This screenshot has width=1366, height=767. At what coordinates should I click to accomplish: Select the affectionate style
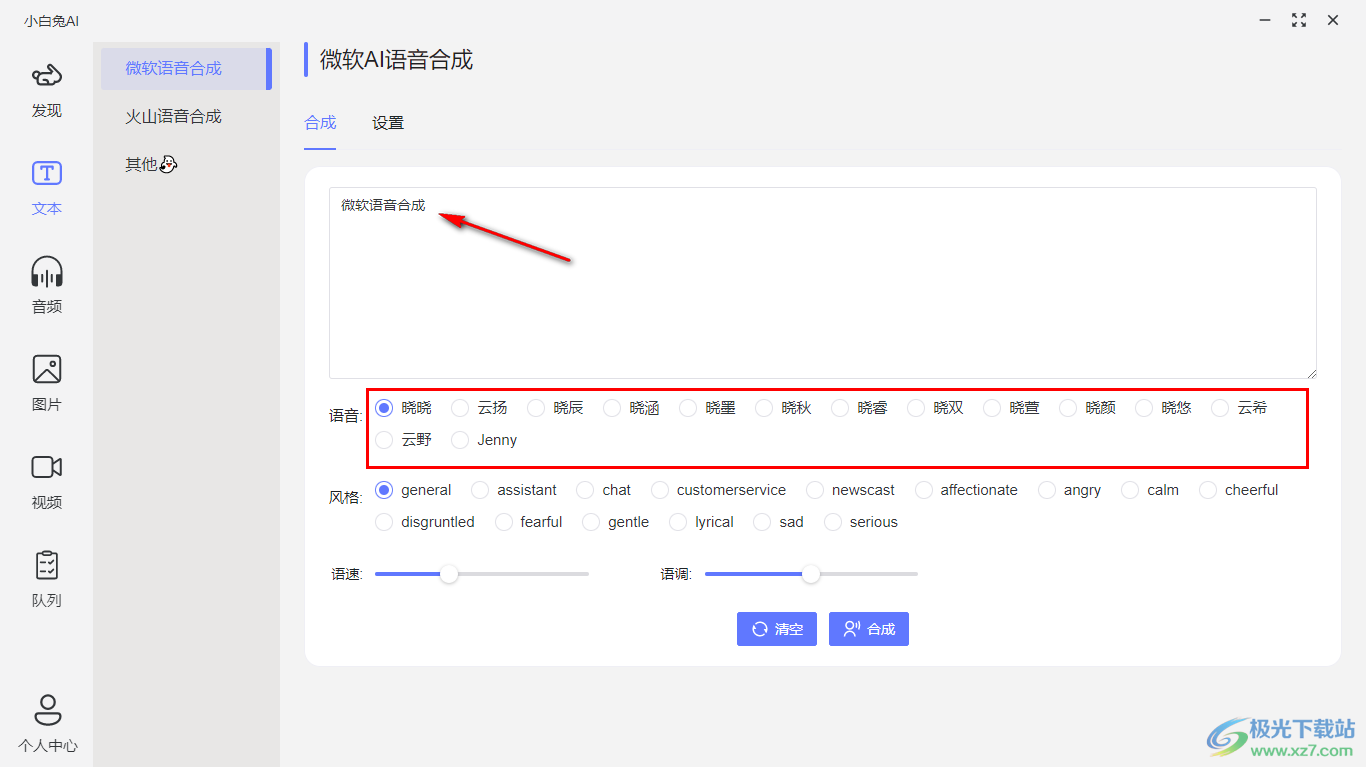(967, 490)
